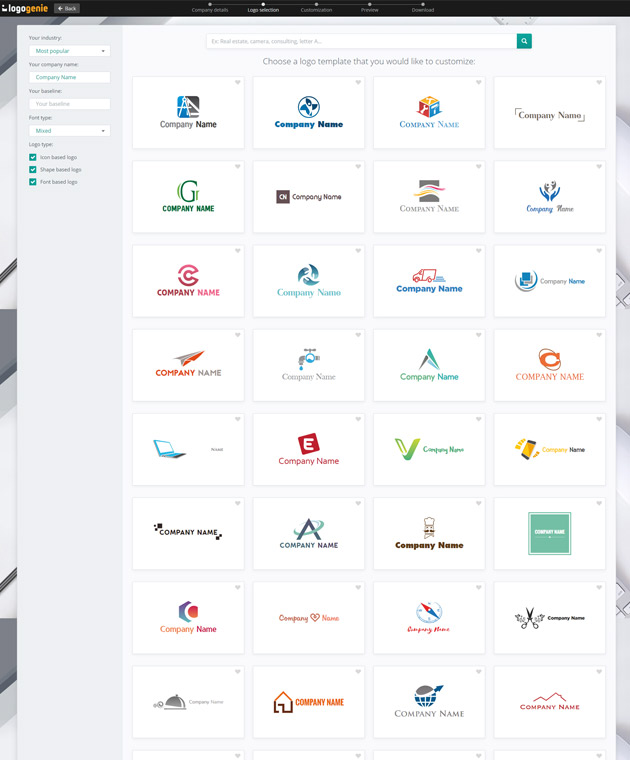Click the logogenie logo in the header
The image size is (630, 760).
coord(25,8)
